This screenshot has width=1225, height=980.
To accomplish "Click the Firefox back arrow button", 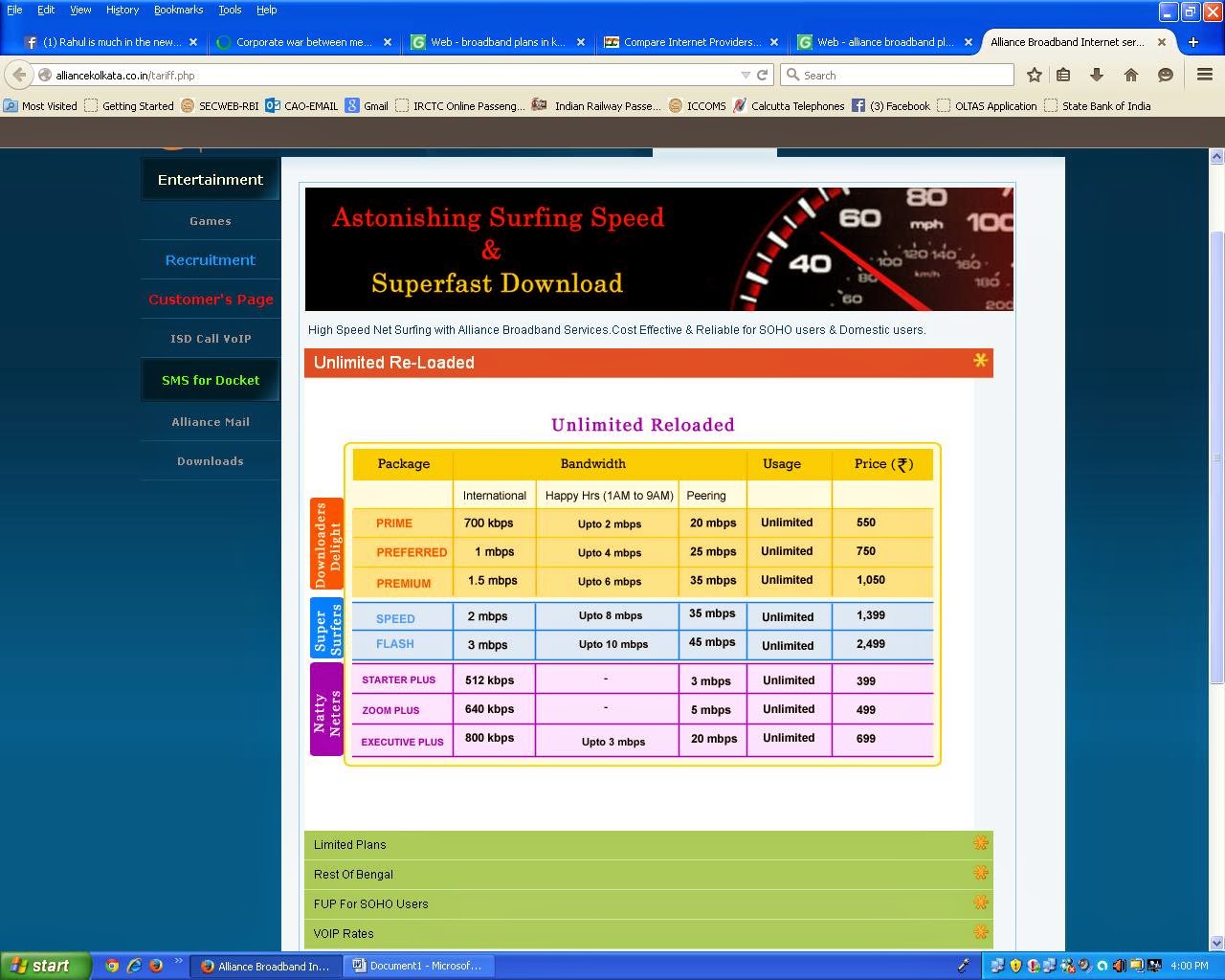I will [x=19, y=75].
